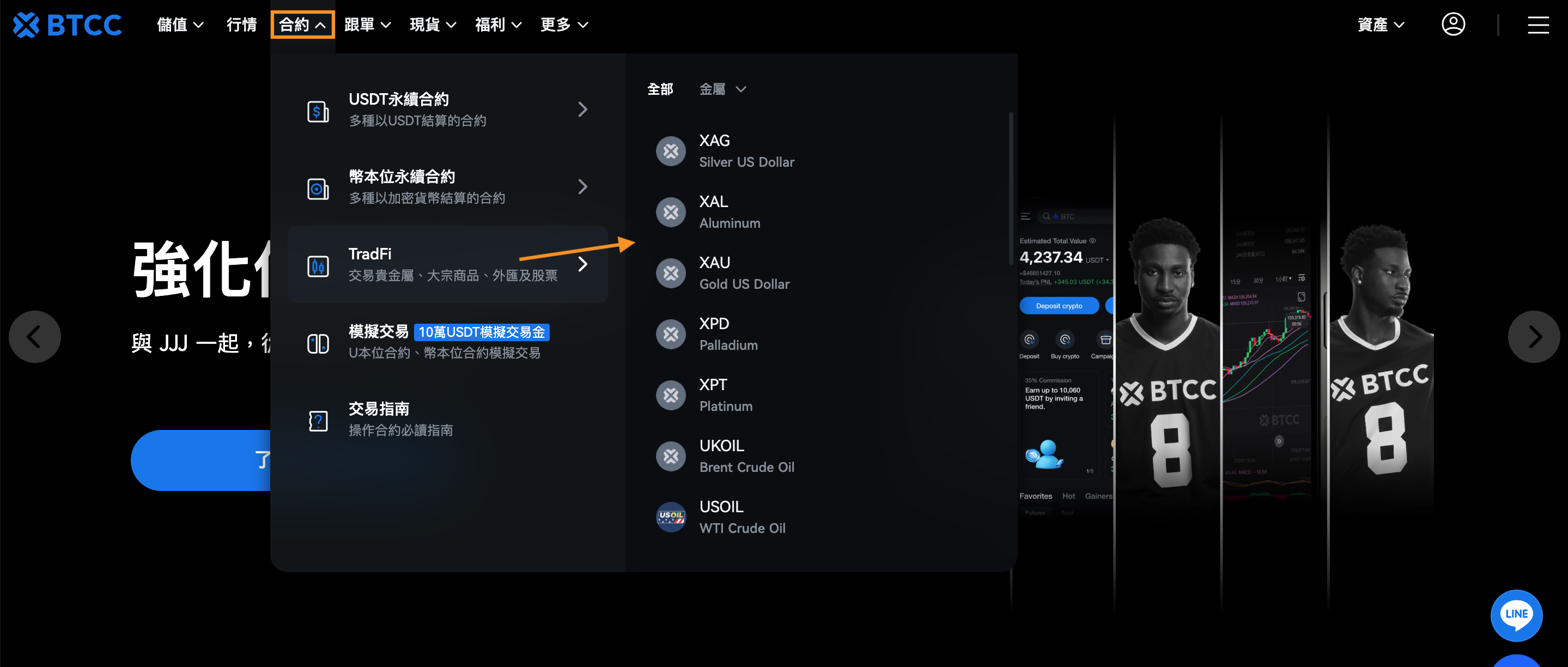Image resolution: width=1568 pixels, height=667 pixels.
Task: Click the 交易指南 question mark icon
Action: click(318, 421)
